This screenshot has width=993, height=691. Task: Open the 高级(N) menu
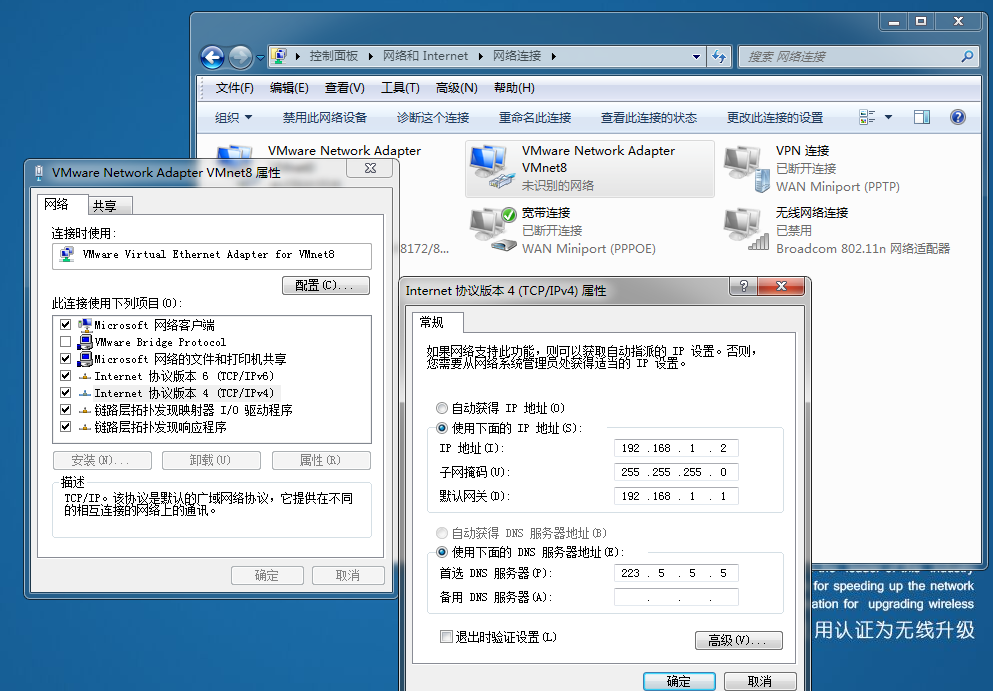pos(457,88)
